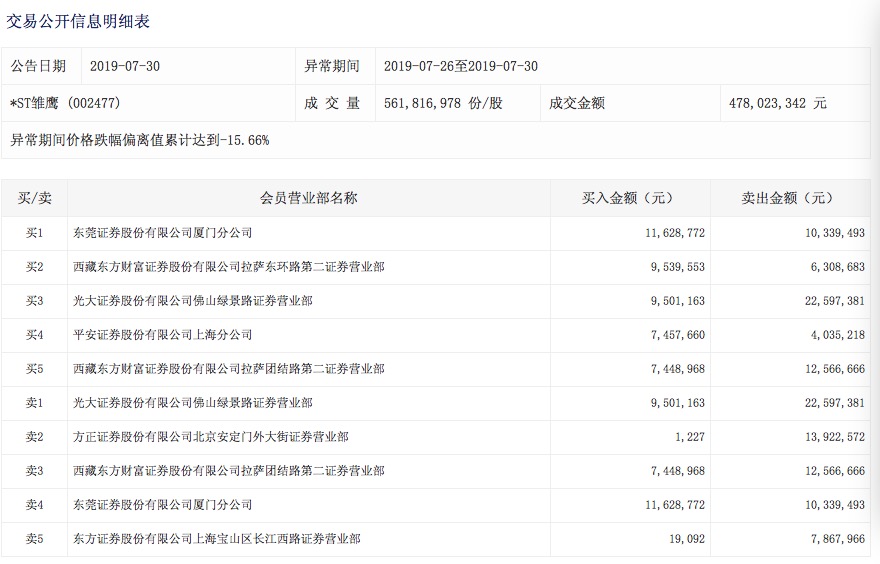Image resolution: width=880 pixels, height=564 pixels.
Task: Click the 卖出金额(元) column header
Action: (788, 198)
